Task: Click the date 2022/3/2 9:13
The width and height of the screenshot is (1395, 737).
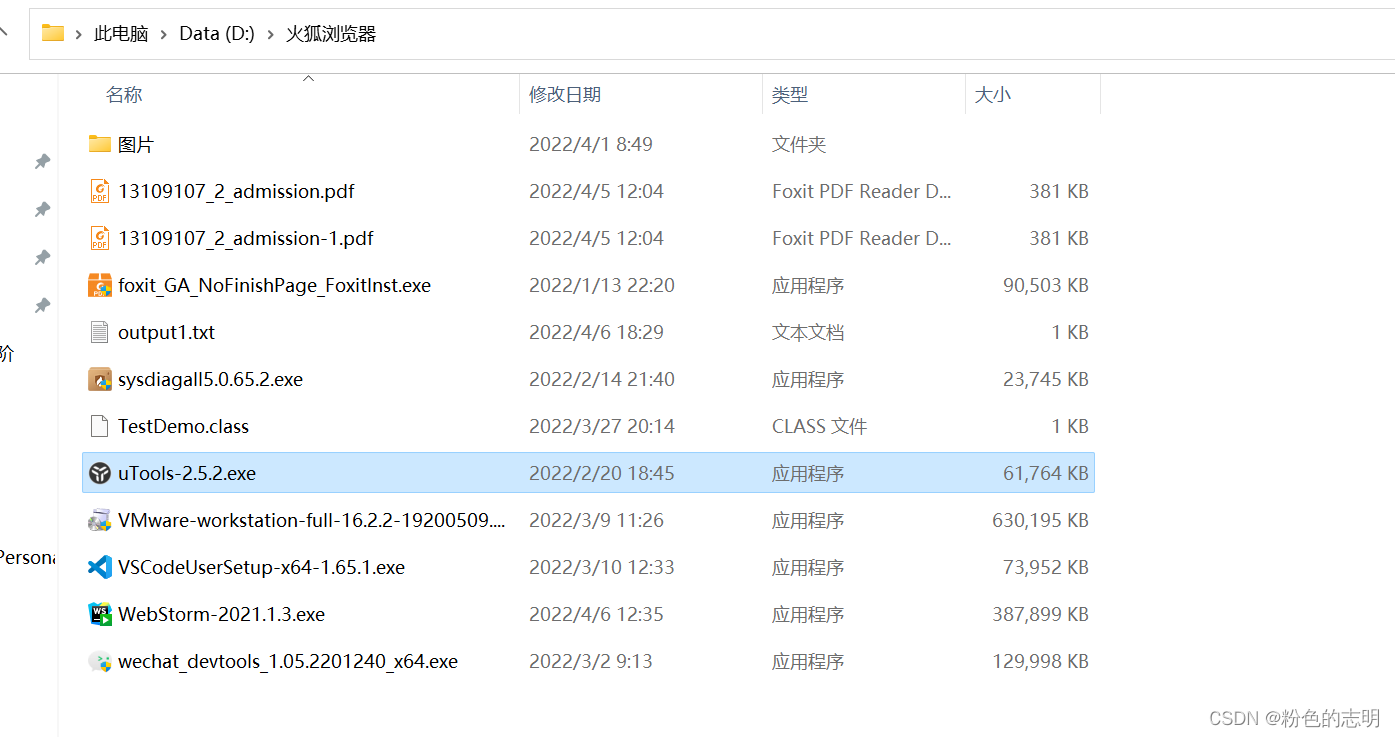Action: click(591, 661)
